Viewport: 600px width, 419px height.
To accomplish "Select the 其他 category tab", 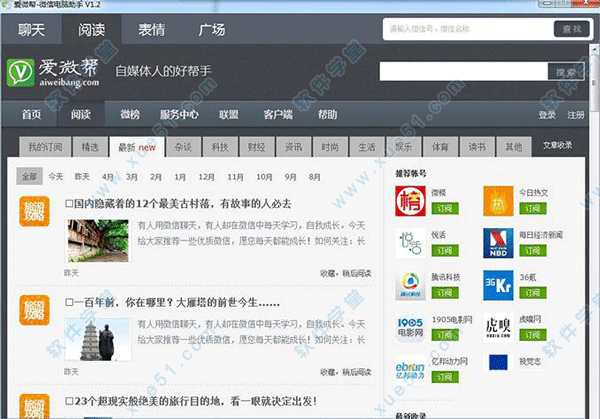I will [514, 147].
